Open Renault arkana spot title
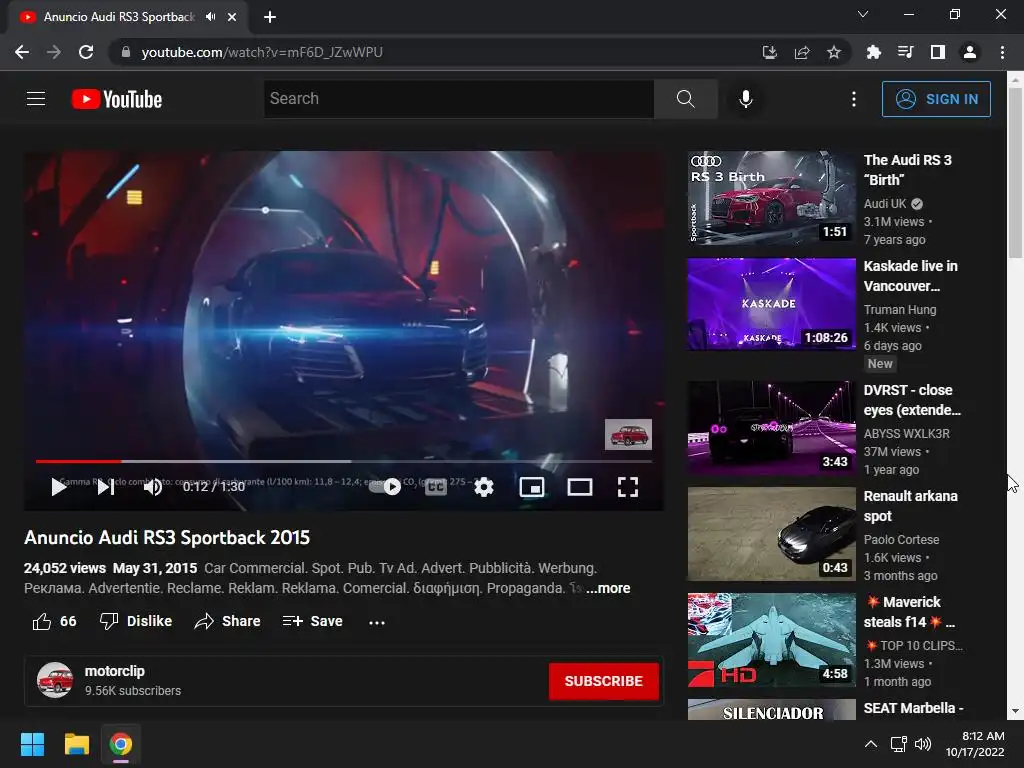This screenshot has height=768, width=1024. pyautogui.click(x=910, y=506)
